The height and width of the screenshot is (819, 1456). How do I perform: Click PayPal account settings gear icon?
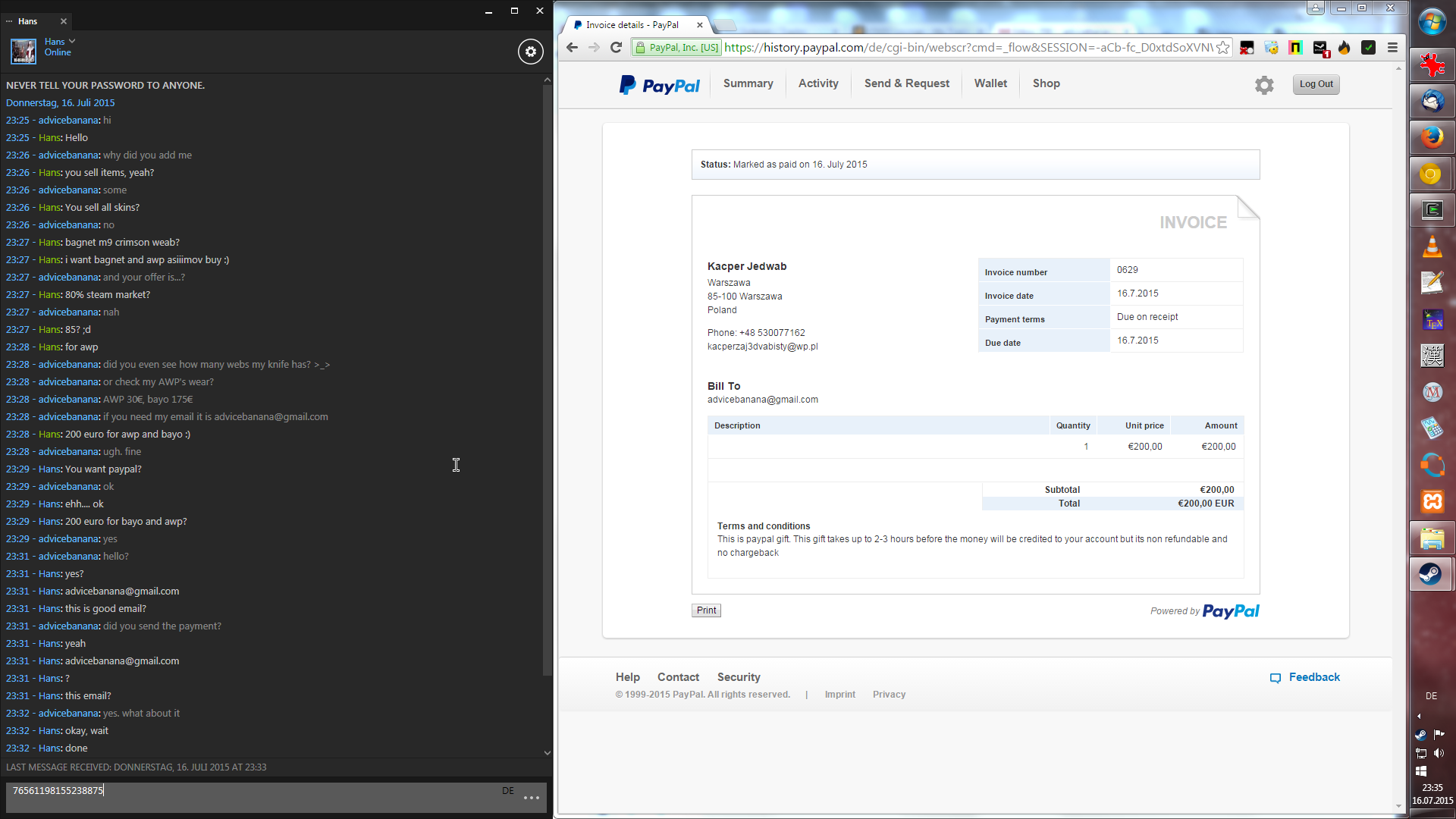coord(1264,85)
